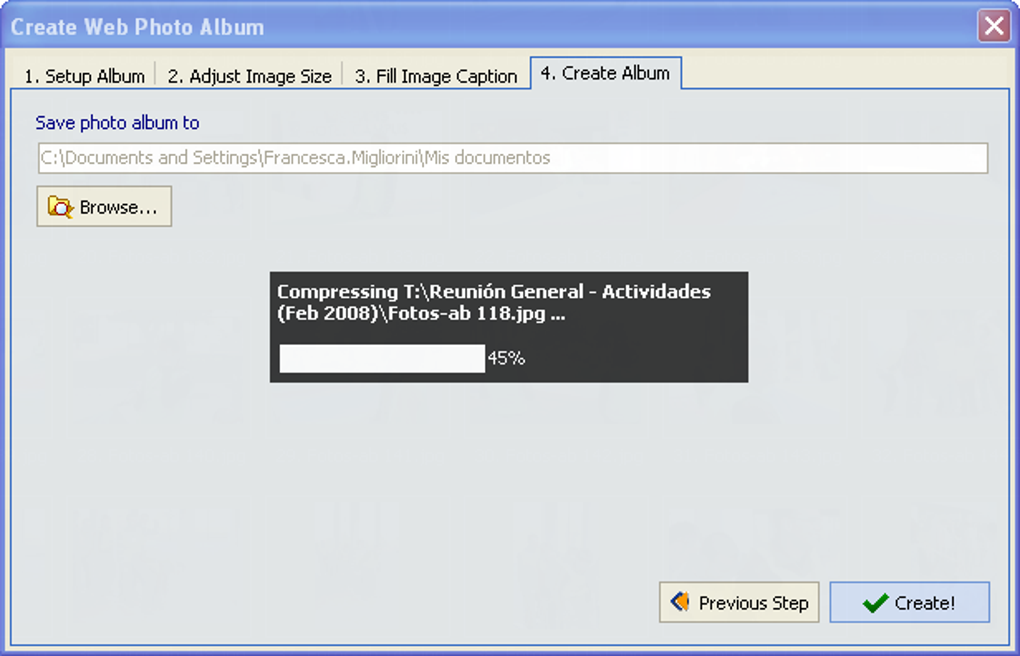Click the green checkmark icon on Create!

[875, 603]
